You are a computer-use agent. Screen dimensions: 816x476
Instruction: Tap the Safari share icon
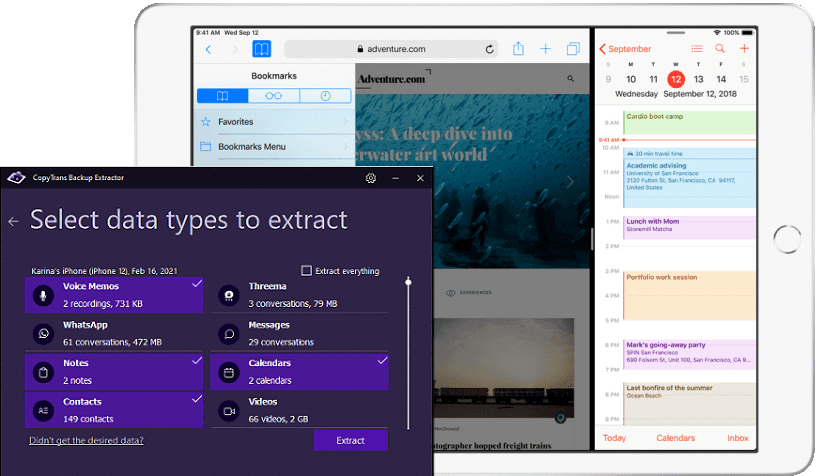518,49
